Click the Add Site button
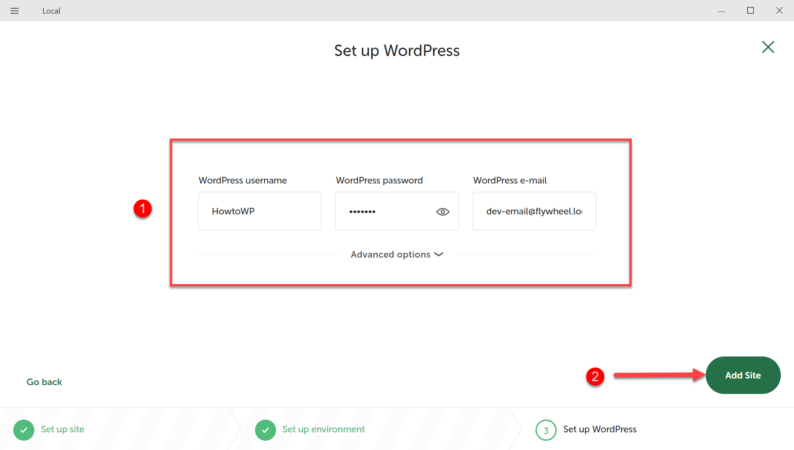The image size is (794, 450). (x=743, y=375)
